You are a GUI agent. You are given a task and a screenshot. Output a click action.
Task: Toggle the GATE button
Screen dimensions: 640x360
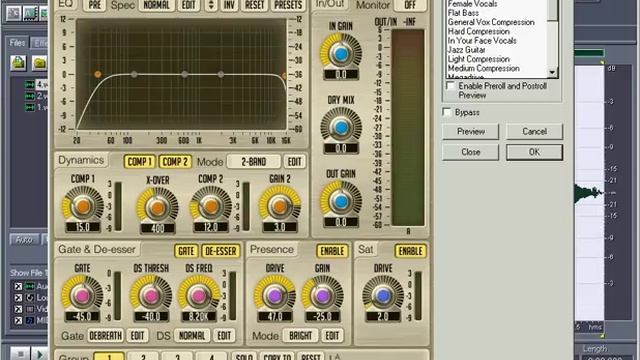186,251
